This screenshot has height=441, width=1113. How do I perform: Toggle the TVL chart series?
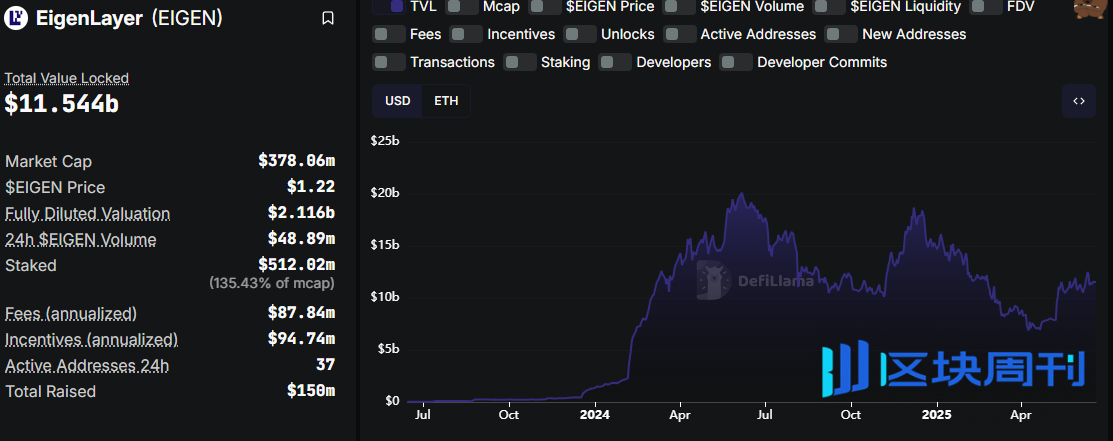(x=389, y=6)
